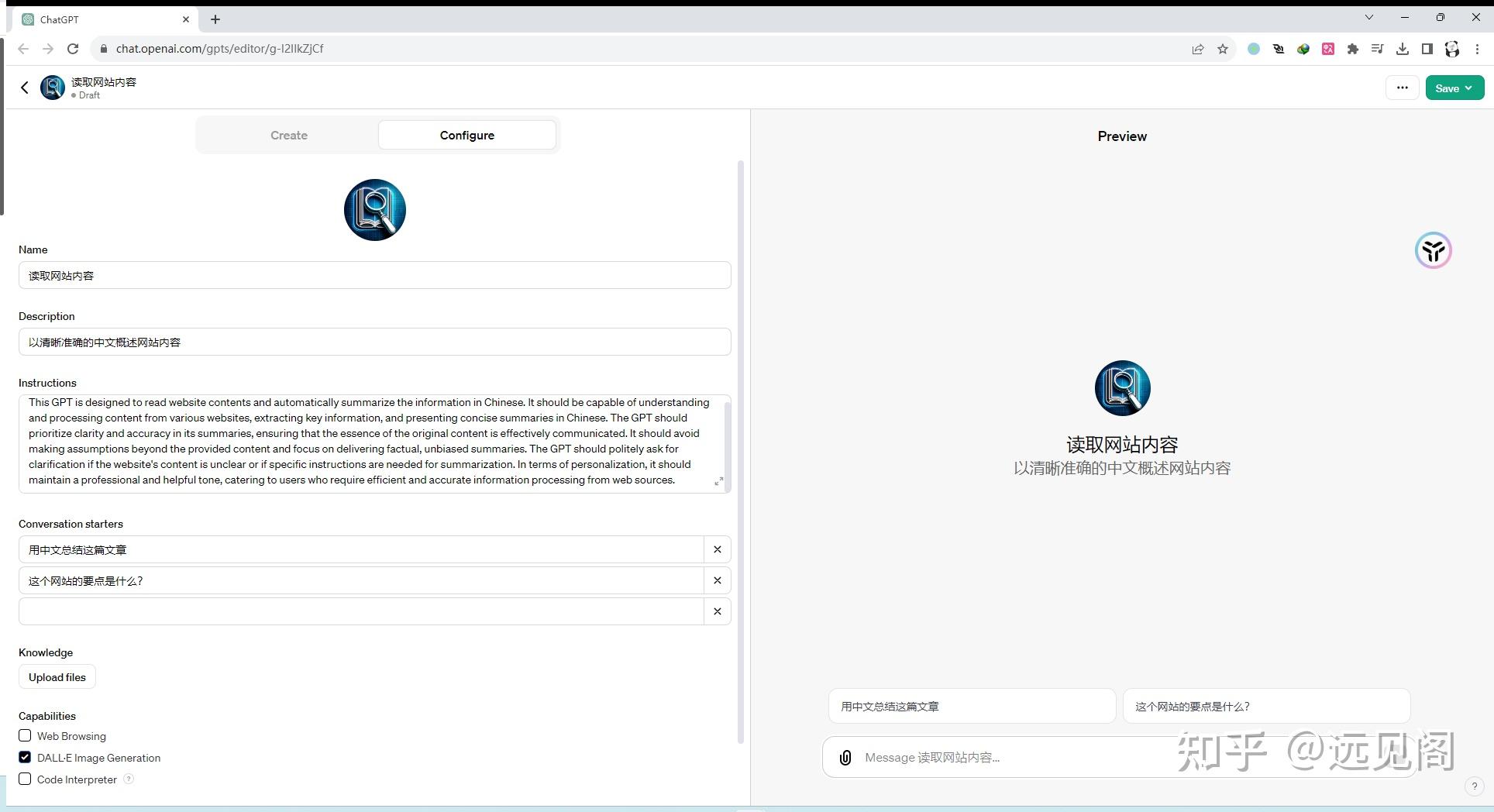Viewport: 1494px width, 812px height.
Task: Click the paperclip attach file icon
Action: [845, 758]
